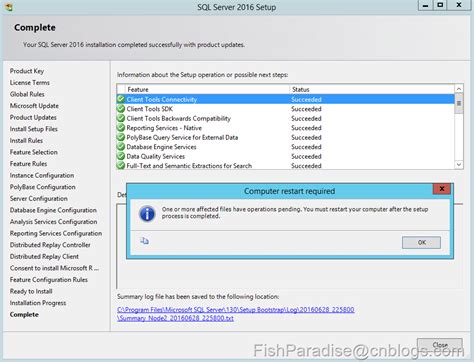The image size is (474, 362).
Task: Click green check beside PolyBase Query Service
Action: [121, 137]
